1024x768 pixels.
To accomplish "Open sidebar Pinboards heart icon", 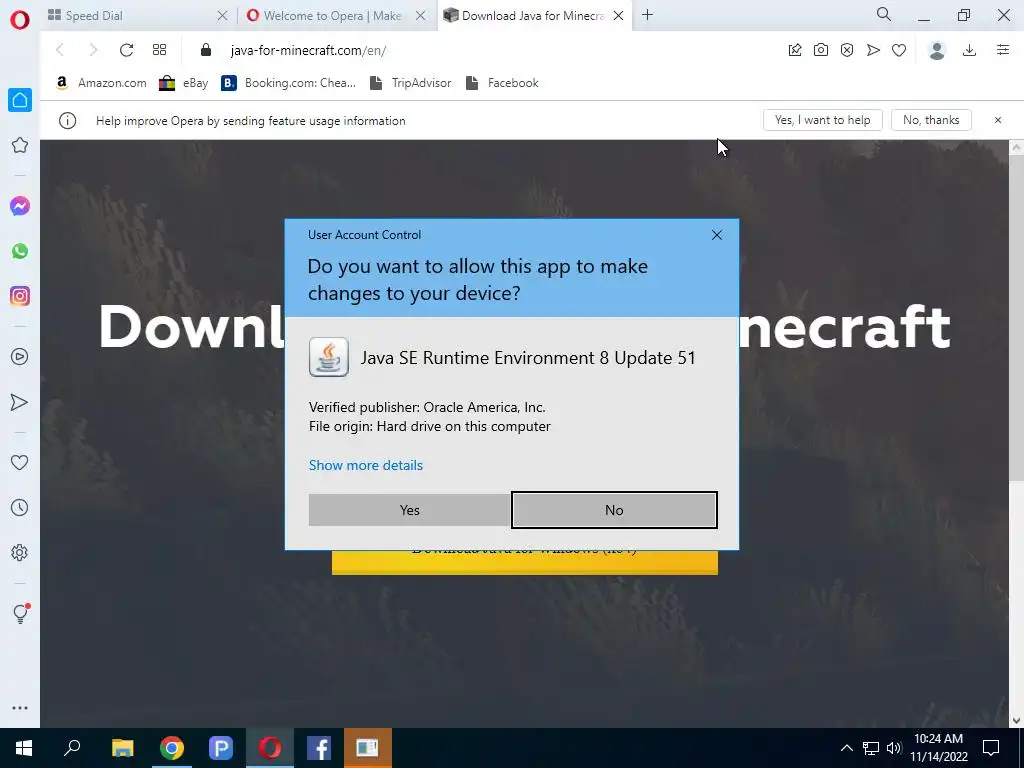I will 20,462.
